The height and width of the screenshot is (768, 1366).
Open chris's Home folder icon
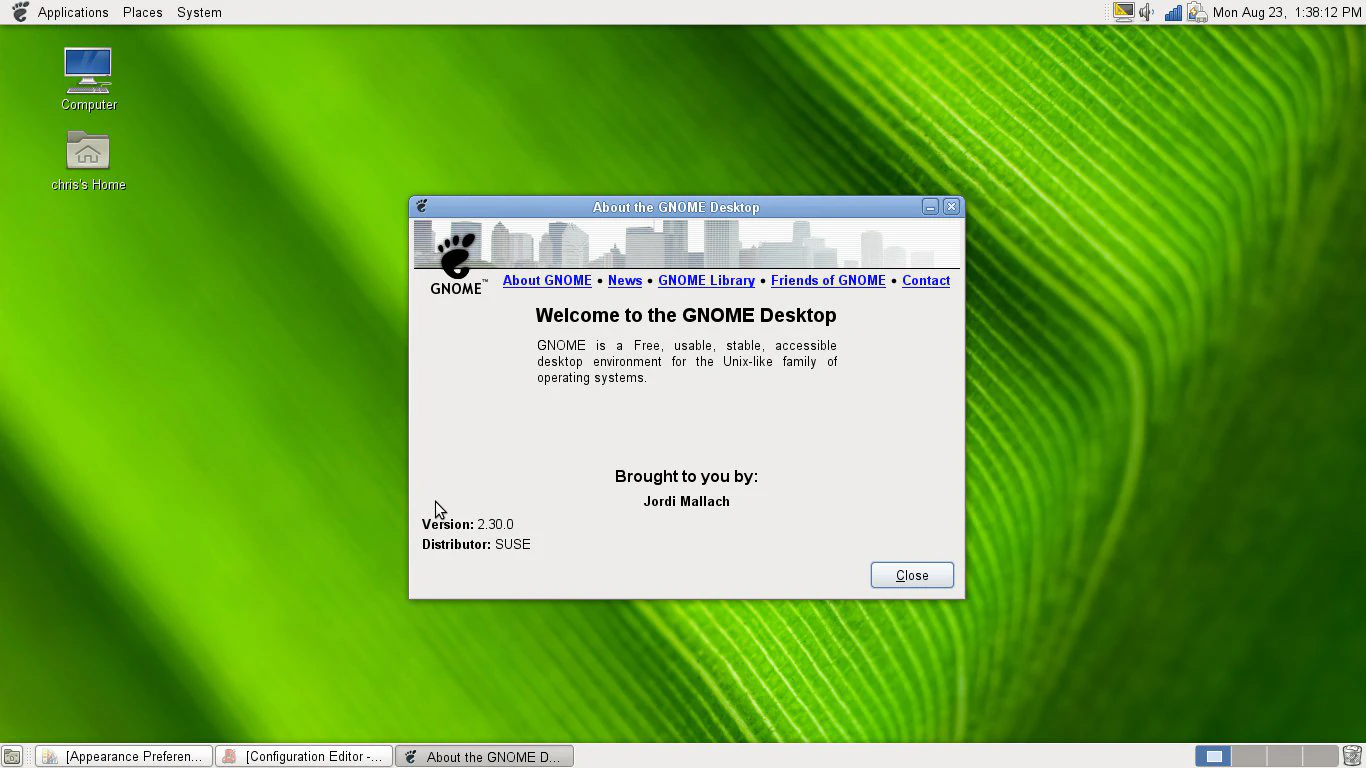tap(88, 152)
